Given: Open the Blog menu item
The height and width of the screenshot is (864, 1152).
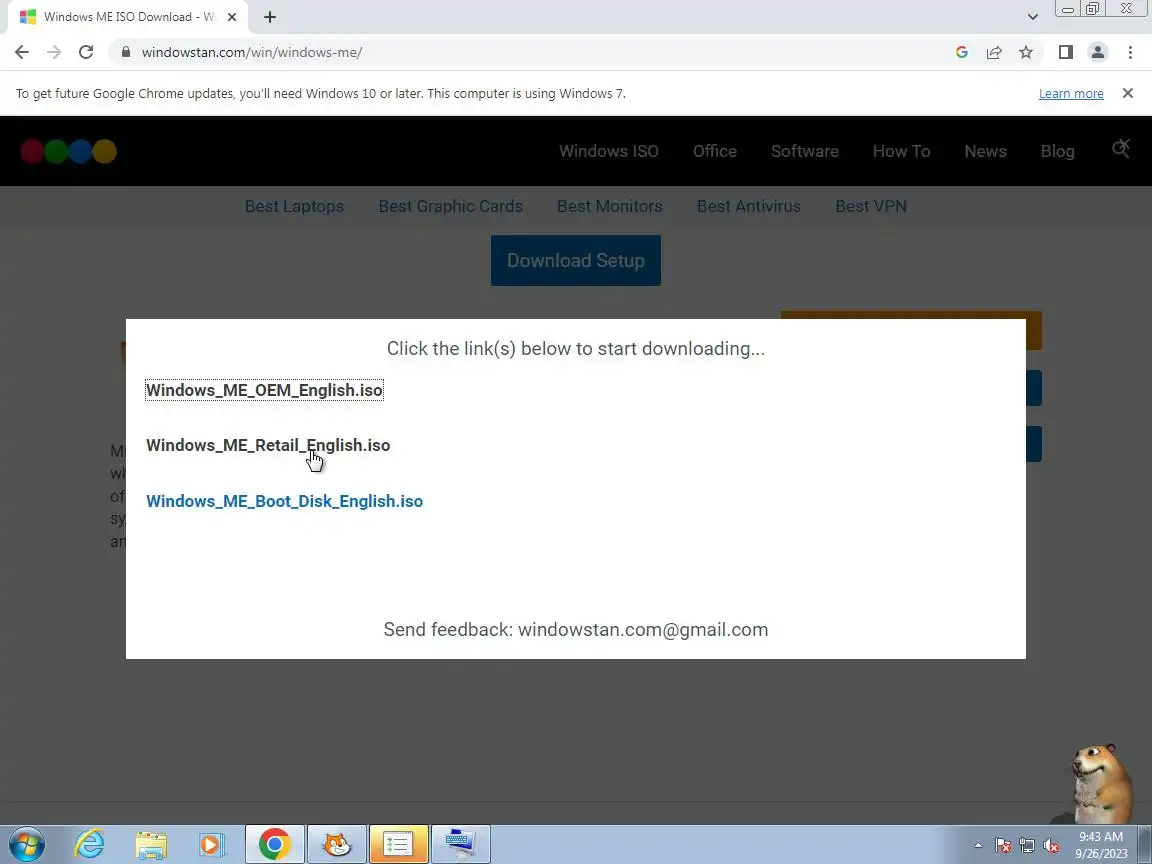Looking at the screenshot, I should pos(1057,151).
